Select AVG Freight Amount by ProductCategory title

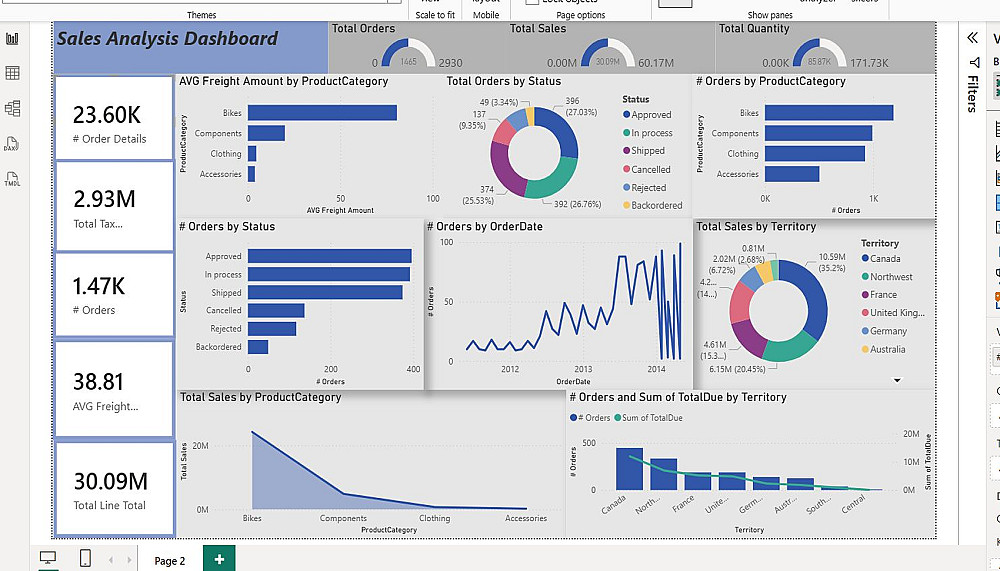tap(283, 81)
